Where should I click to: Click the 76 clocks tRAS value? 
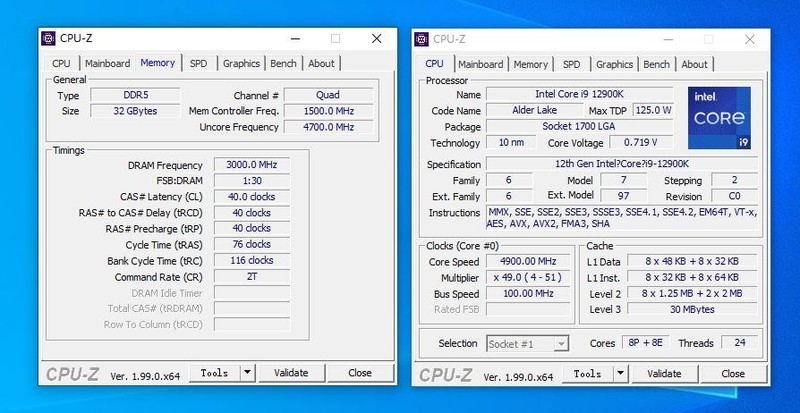coord(252,244)
